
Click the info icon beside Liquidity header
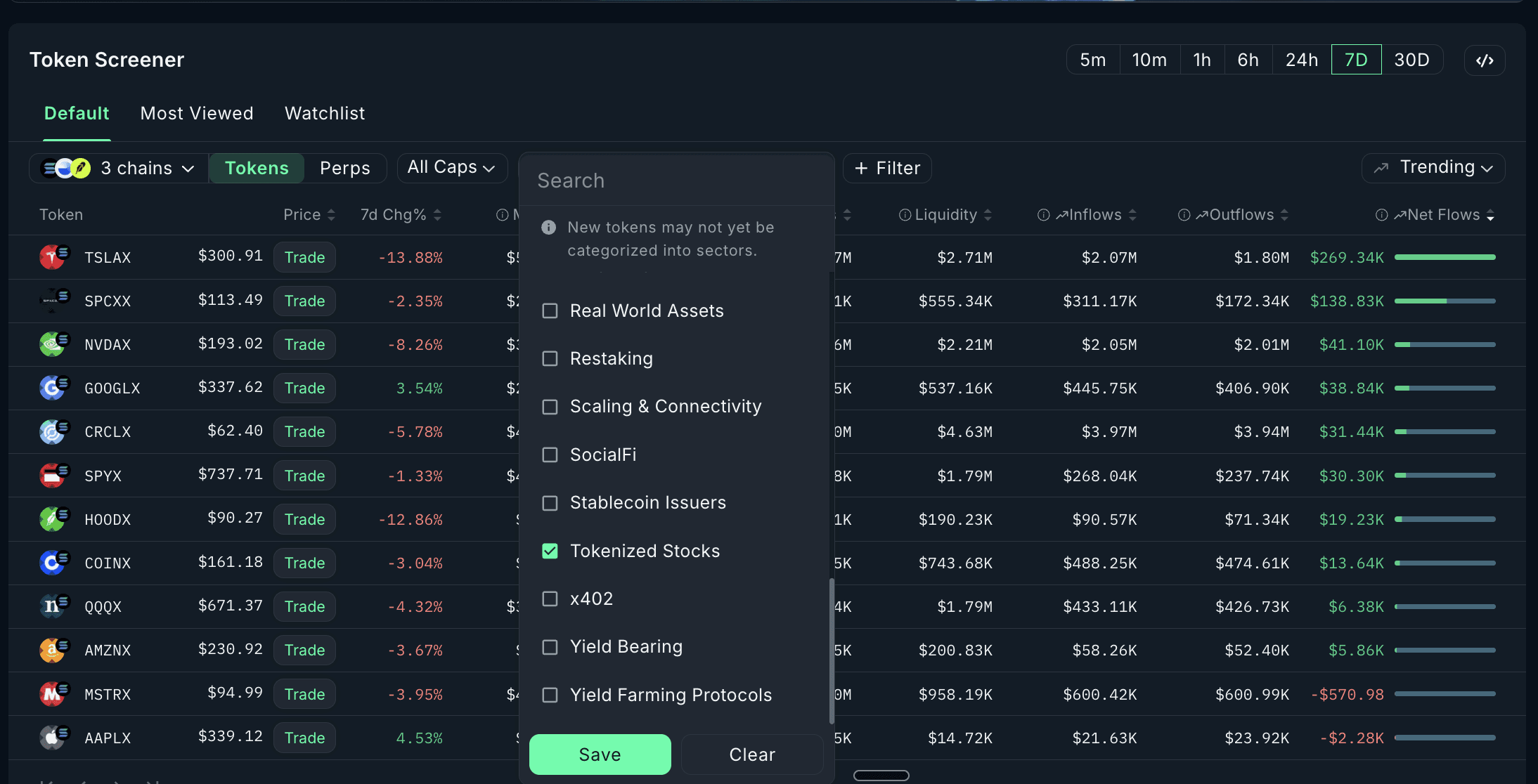[x=905, y=215]
